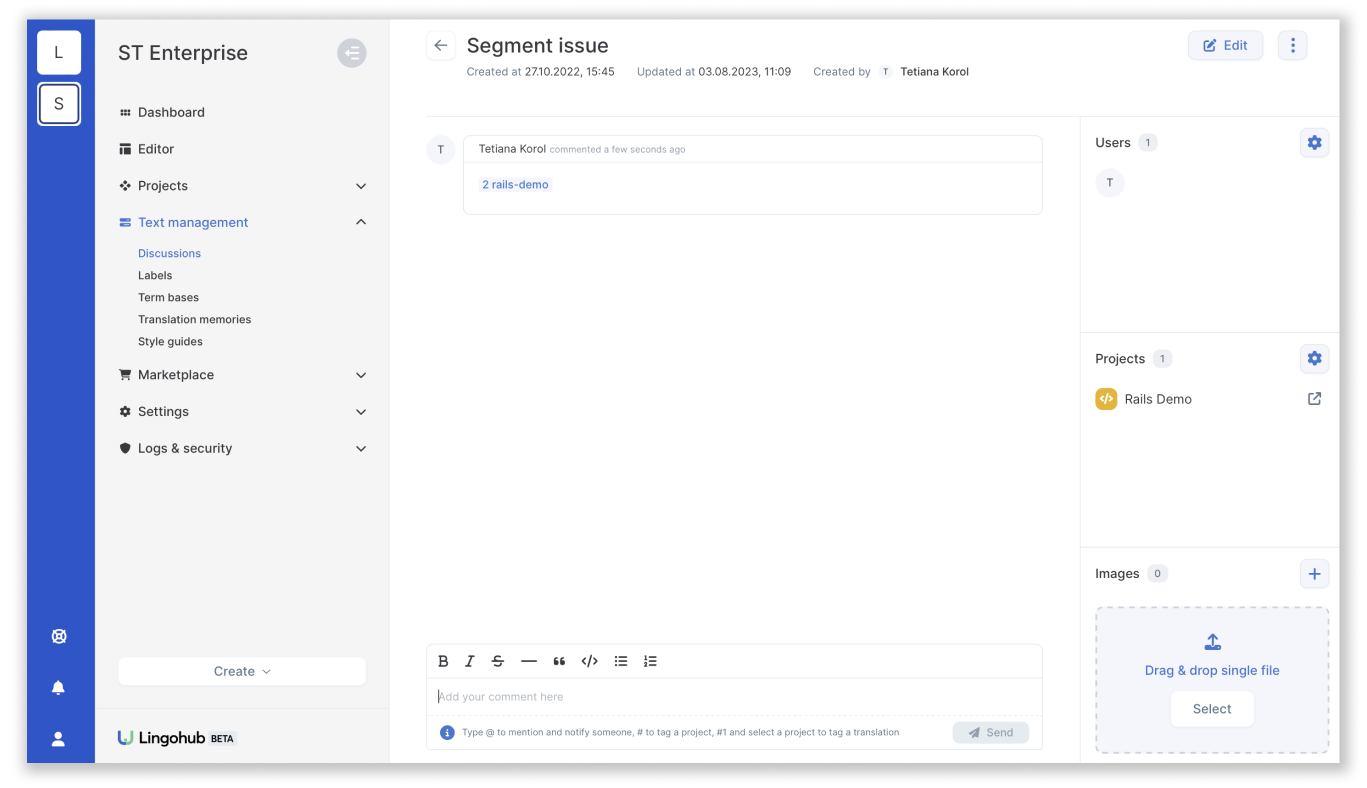Click the upload icon in drop zone
The image size is (1367, 788).
(1212, 642)
